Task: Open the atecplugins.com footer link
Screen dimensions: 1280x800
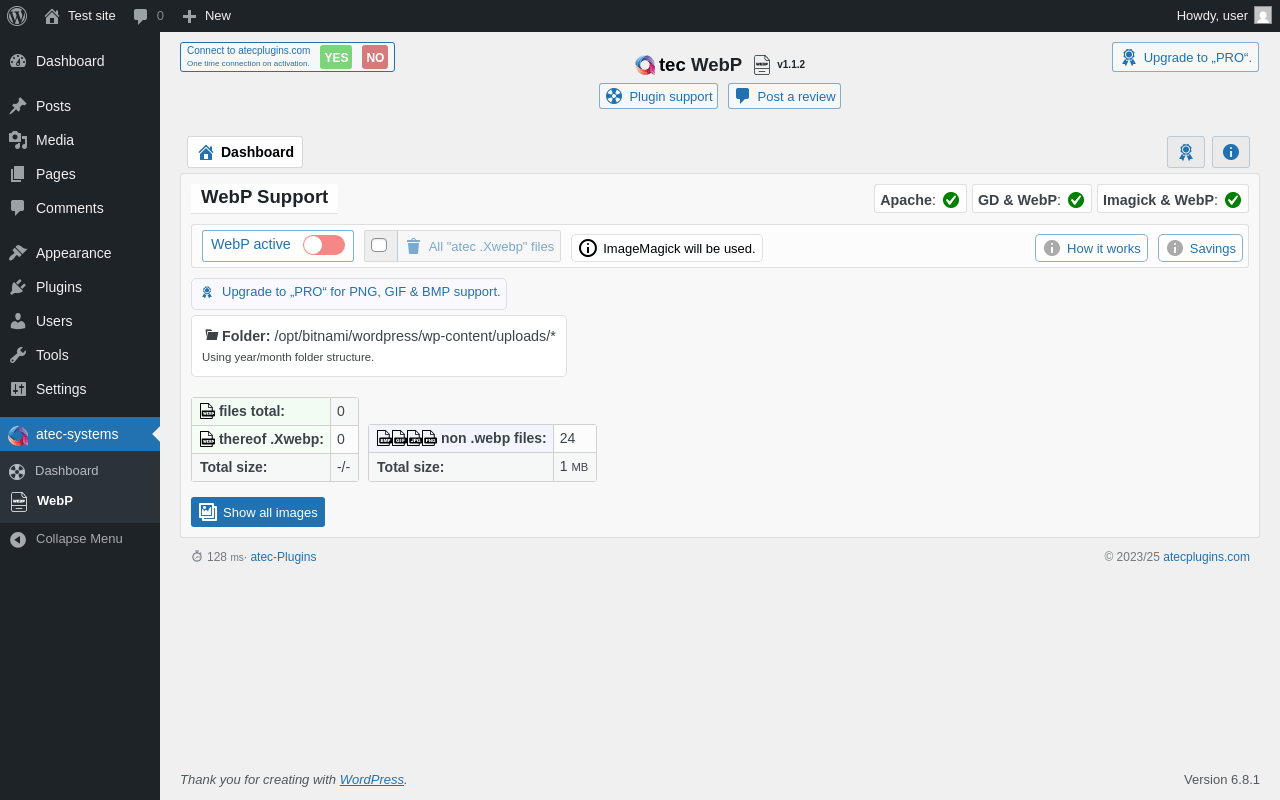Action: [1206, 557]
